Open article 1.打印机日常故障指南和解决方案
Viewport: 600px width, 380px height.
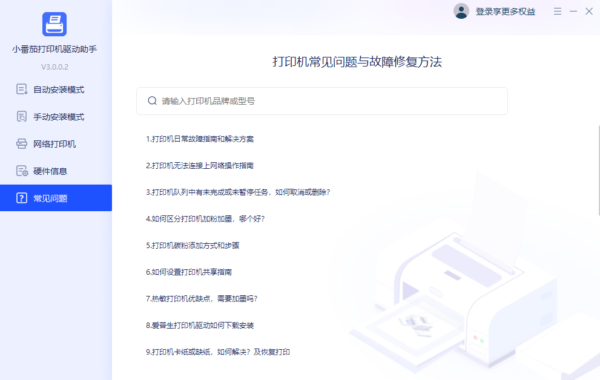(x=200, y=139)
